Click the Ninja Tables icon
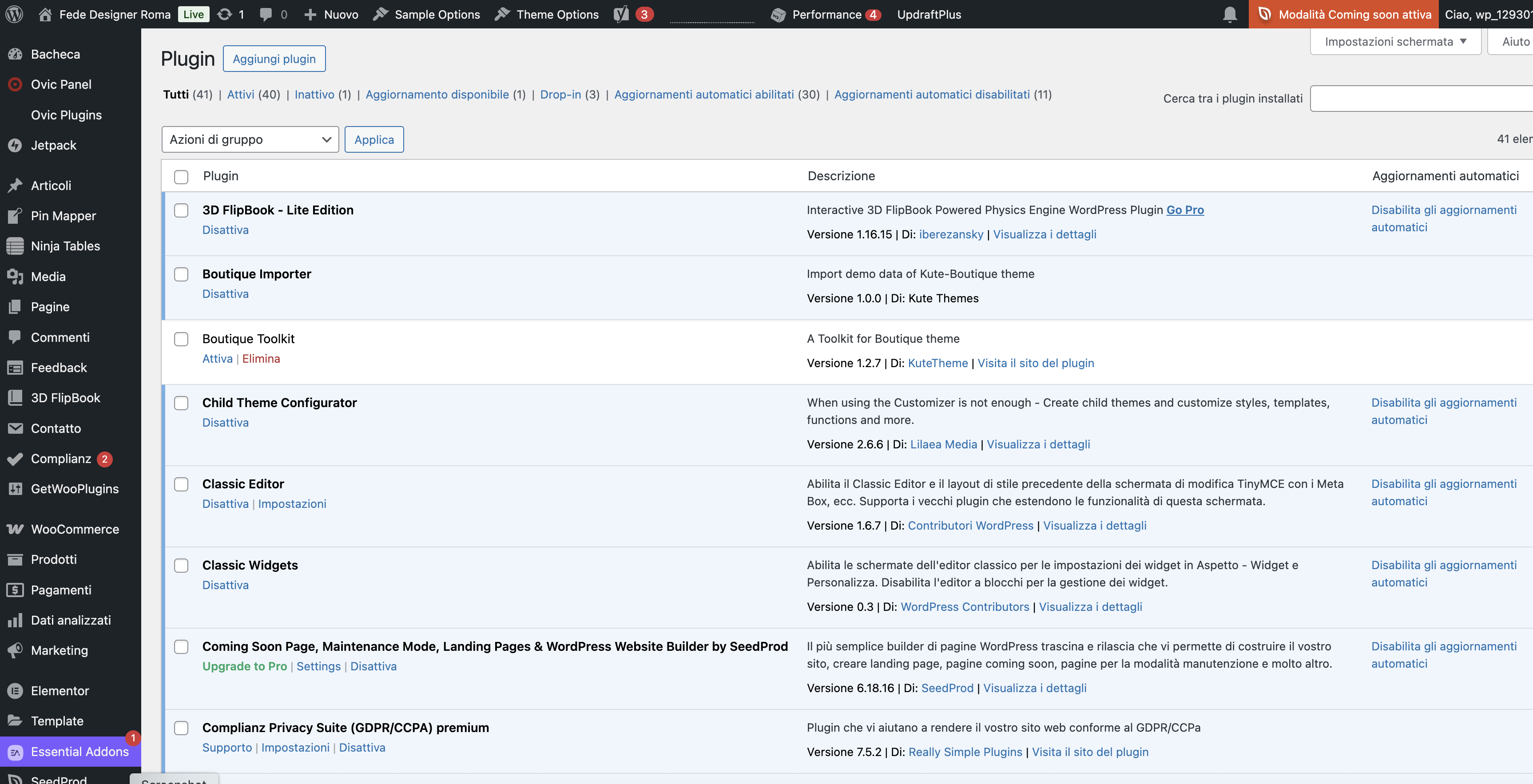Screen dimensions: 1533x784 click(x=15, y=246)
